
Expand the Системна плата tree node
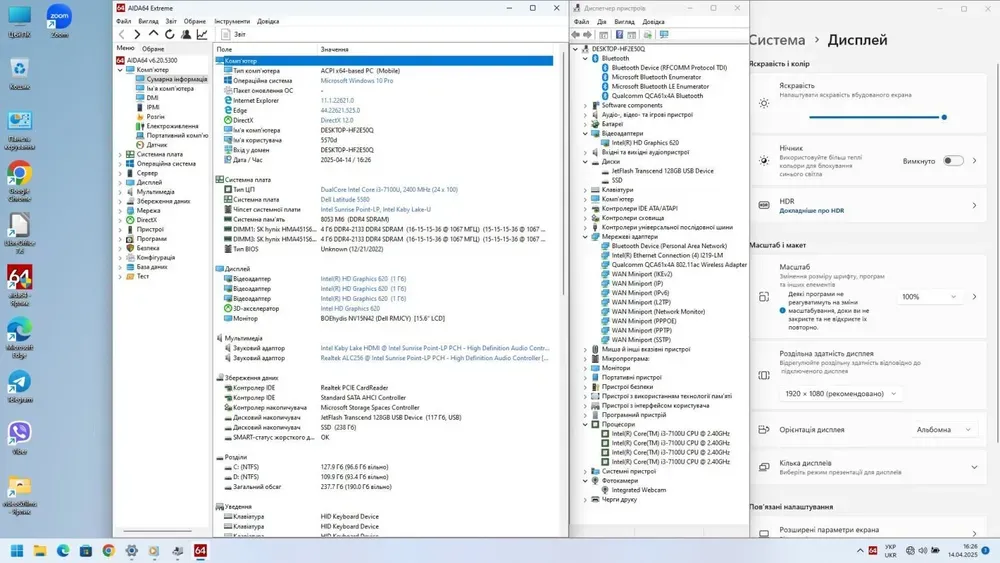coord(121,155)
